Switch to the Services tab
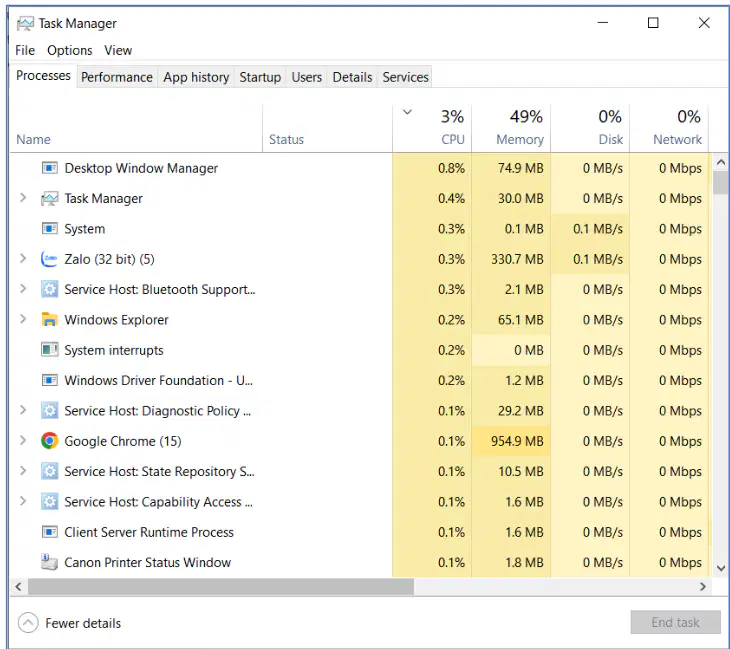 pos(405,77)
